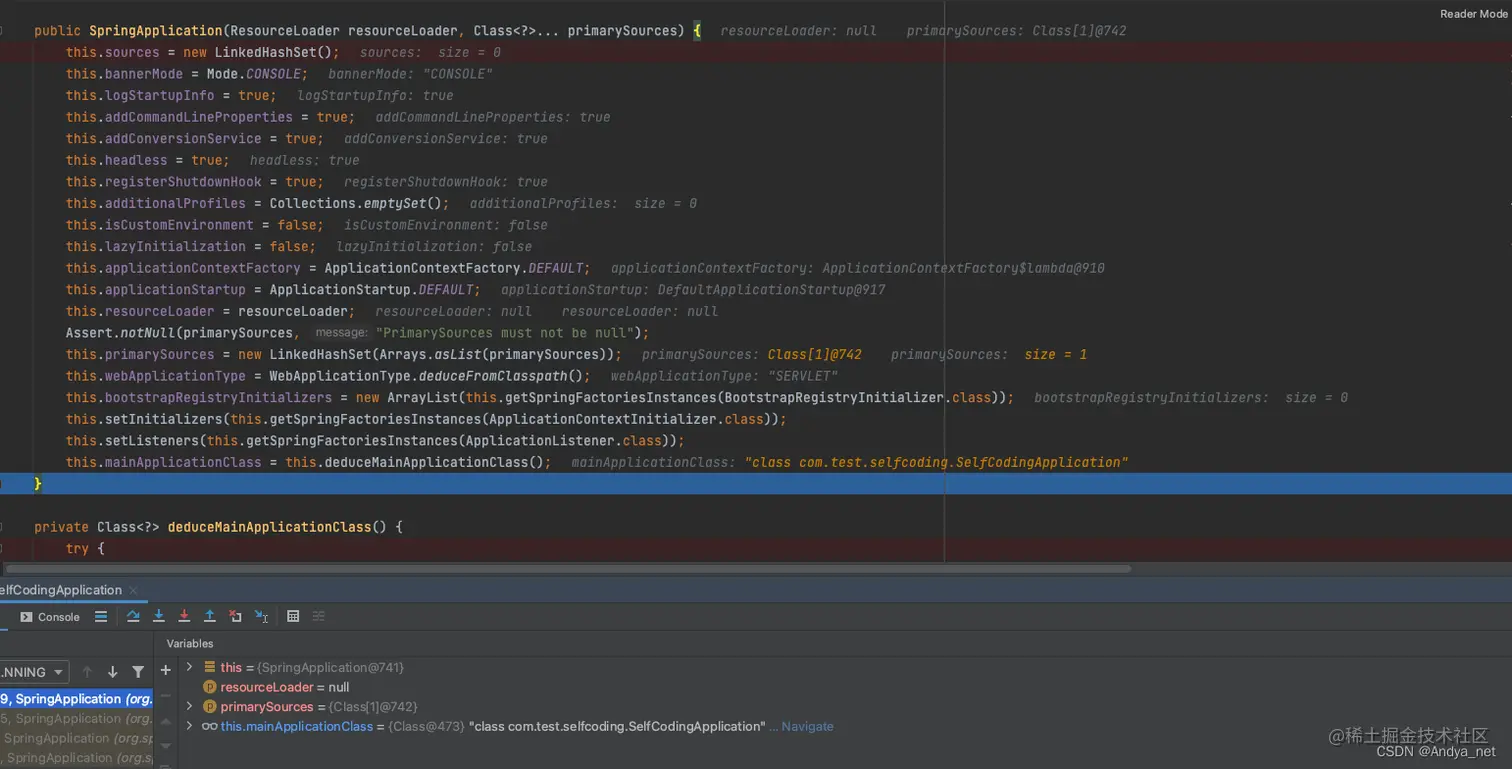
Task: Click the highlighted closing brace execution line
Action: pos(756,484)
